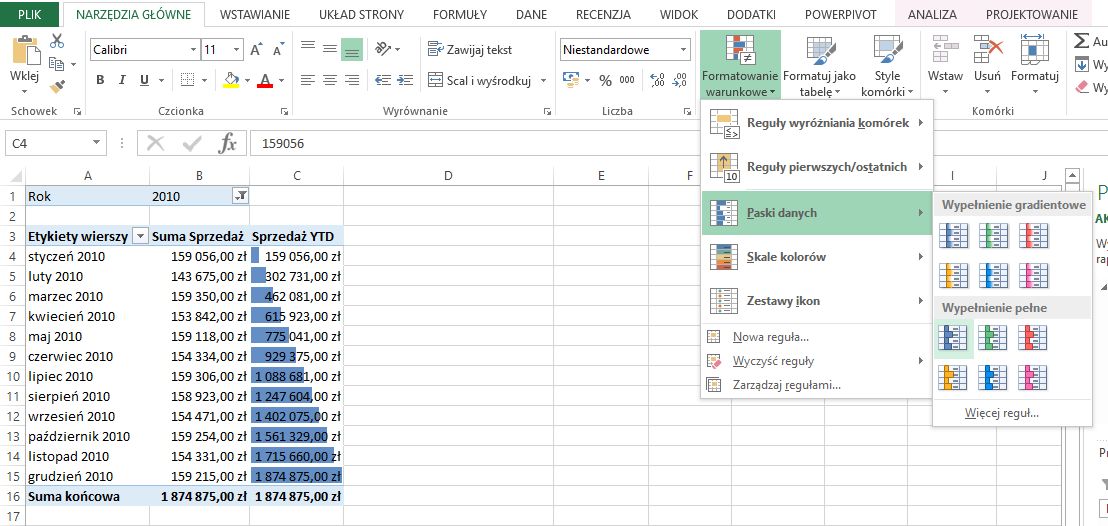Viewport: 1108px width, 526px height.
Task: Switch to the FORMUŁY ribbon tab
Action: (460, 15)
